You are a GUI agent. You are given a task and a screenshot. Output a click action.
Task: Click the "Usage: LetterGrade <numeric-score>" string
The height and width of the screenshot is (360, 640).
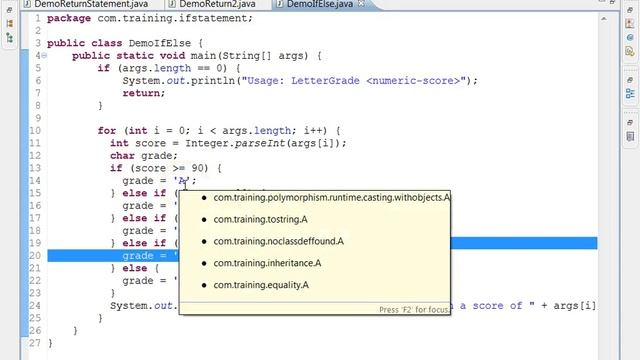[x=353, y=81]
